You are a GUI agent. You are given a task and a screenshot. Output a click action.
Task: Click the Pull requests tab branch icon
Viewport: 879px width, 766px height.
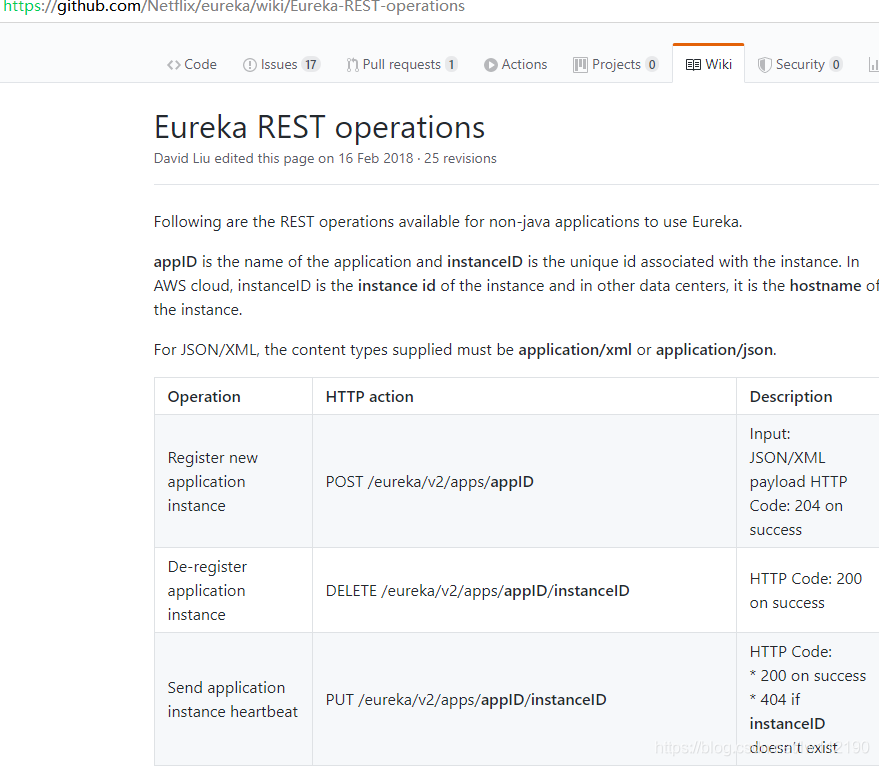[x=352, y=65]
